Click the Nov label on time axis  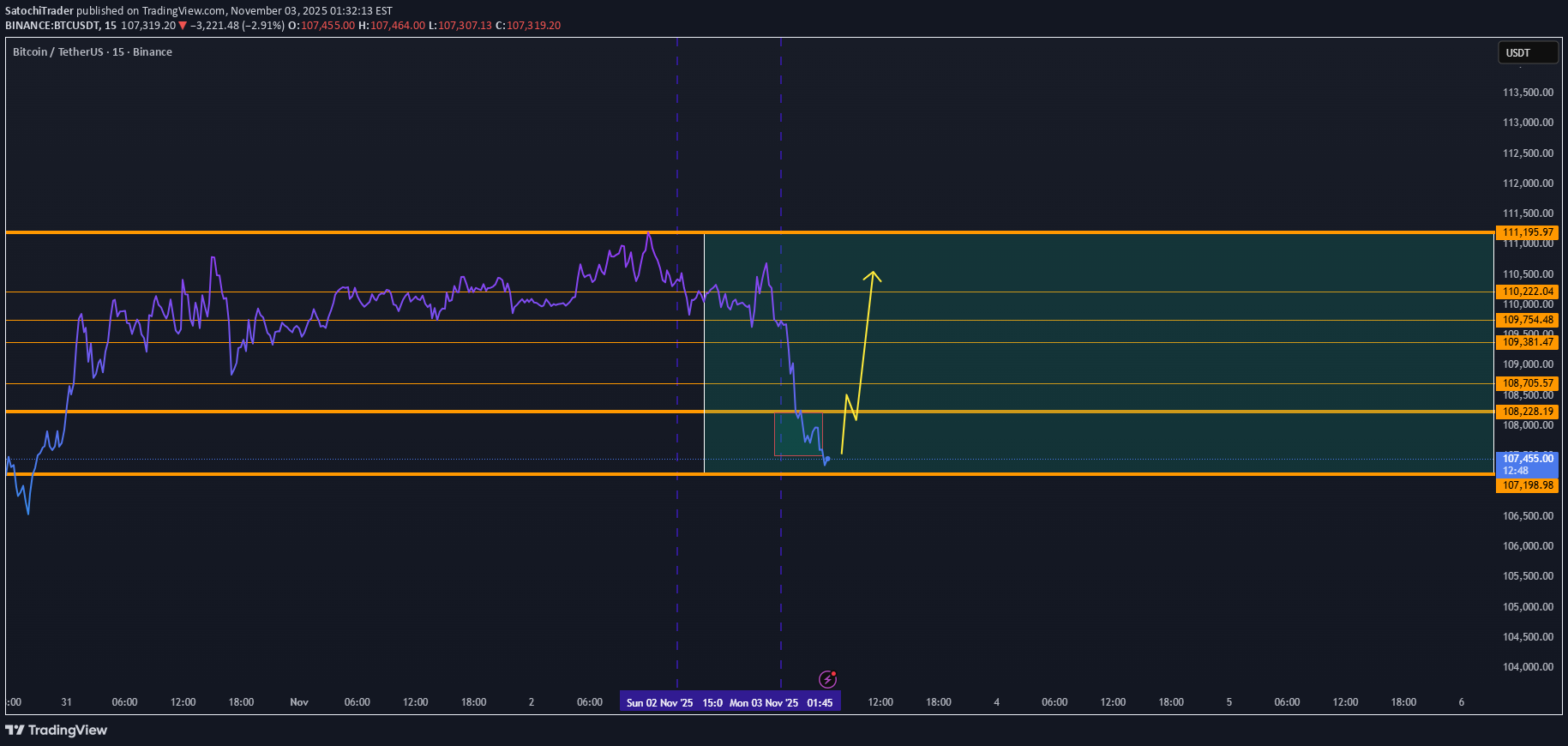(x=299, y=702)
